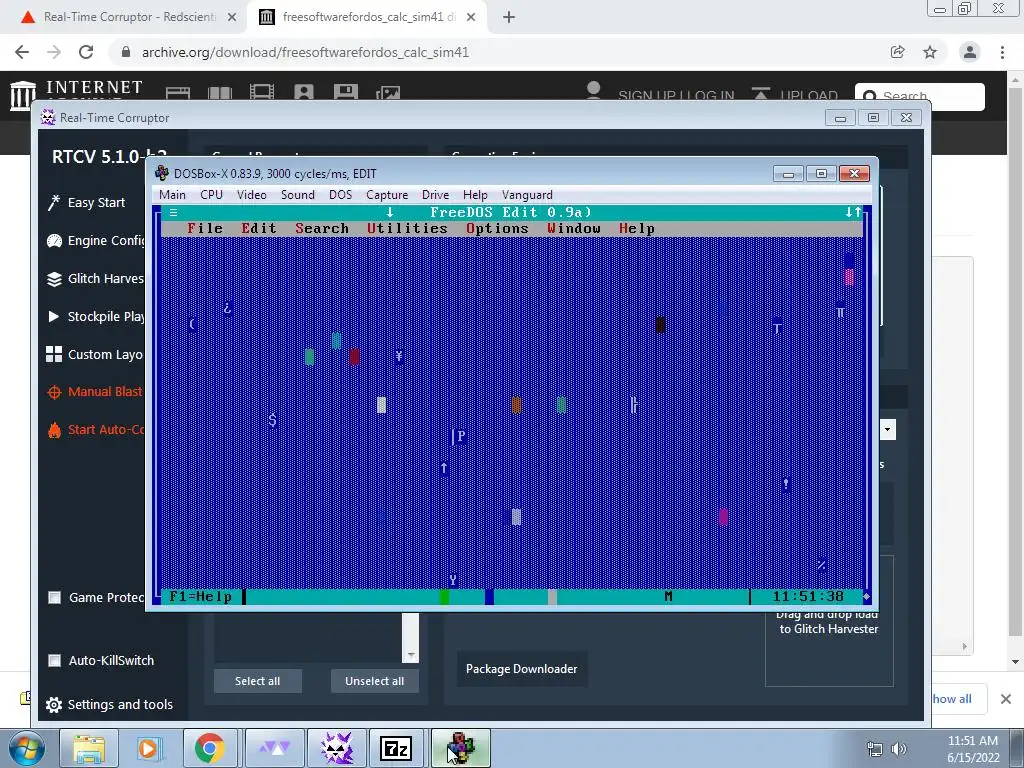Open the Capture menu in DOSBox-X
The image size is (1024, 768).
coord(387,195)
